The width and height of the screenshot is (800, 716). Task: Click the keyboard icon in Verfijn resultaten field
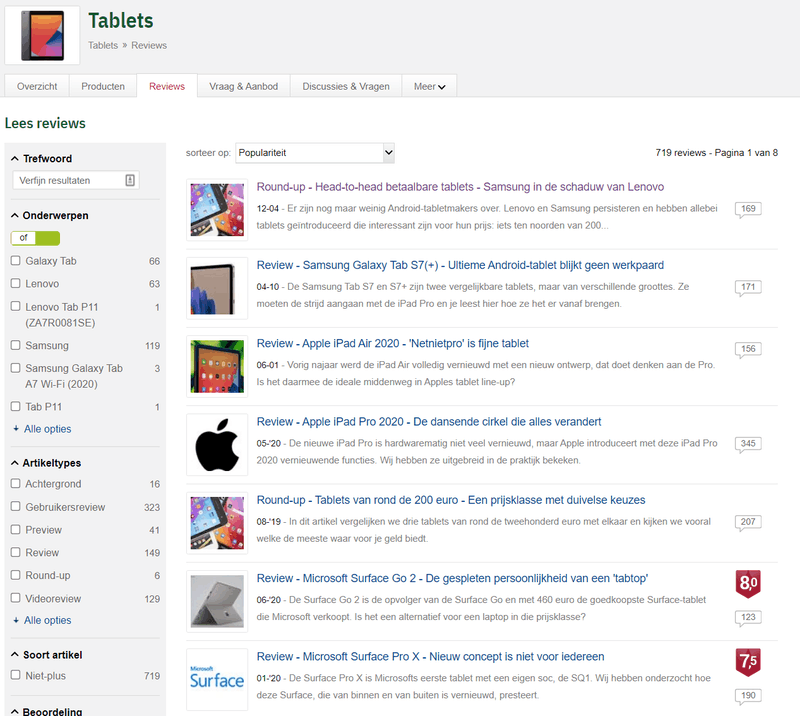click(x=130, y=180)
